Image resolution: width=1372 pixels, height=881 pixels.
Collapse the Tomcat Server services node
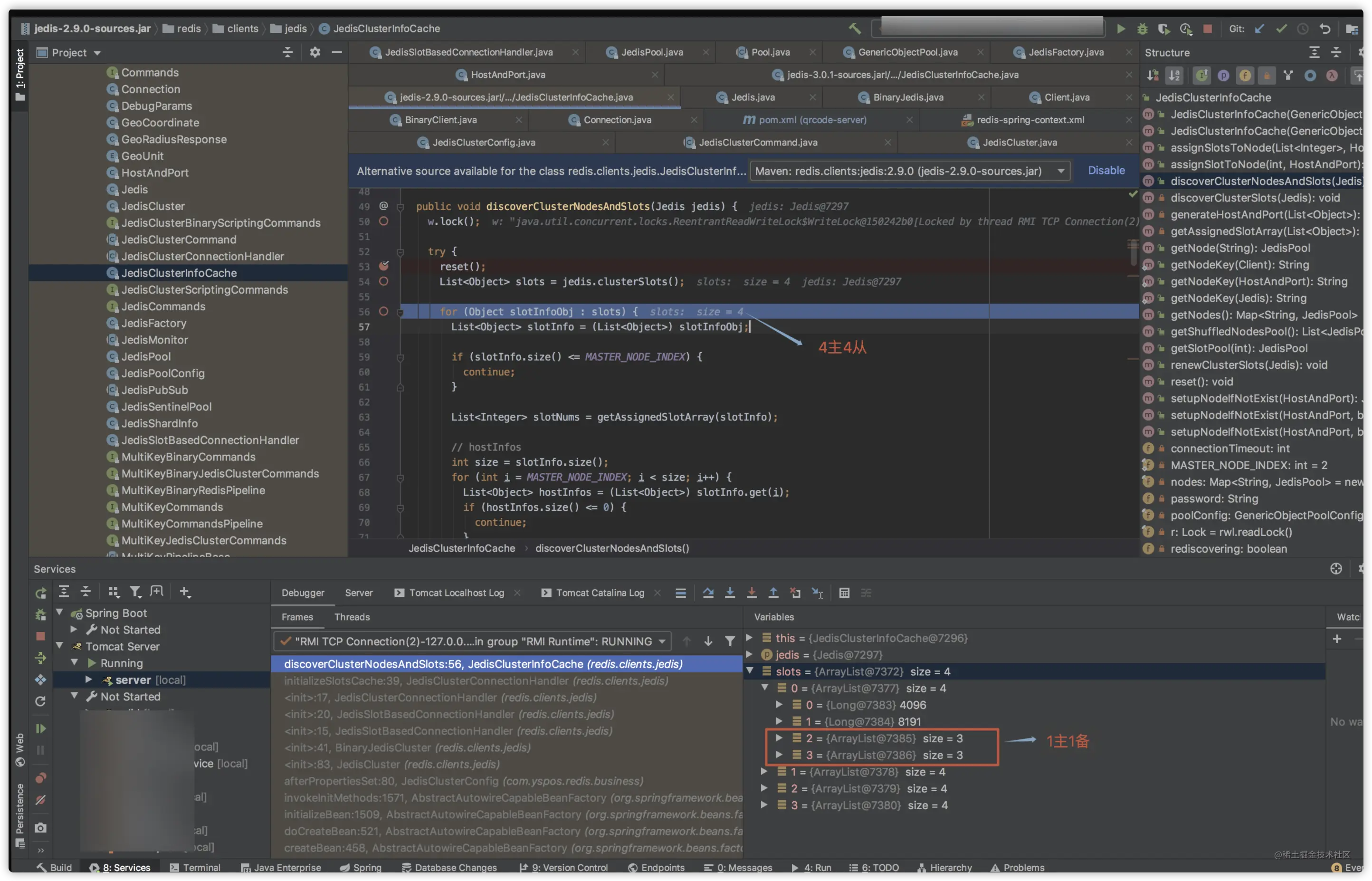(x=59, y=645)
